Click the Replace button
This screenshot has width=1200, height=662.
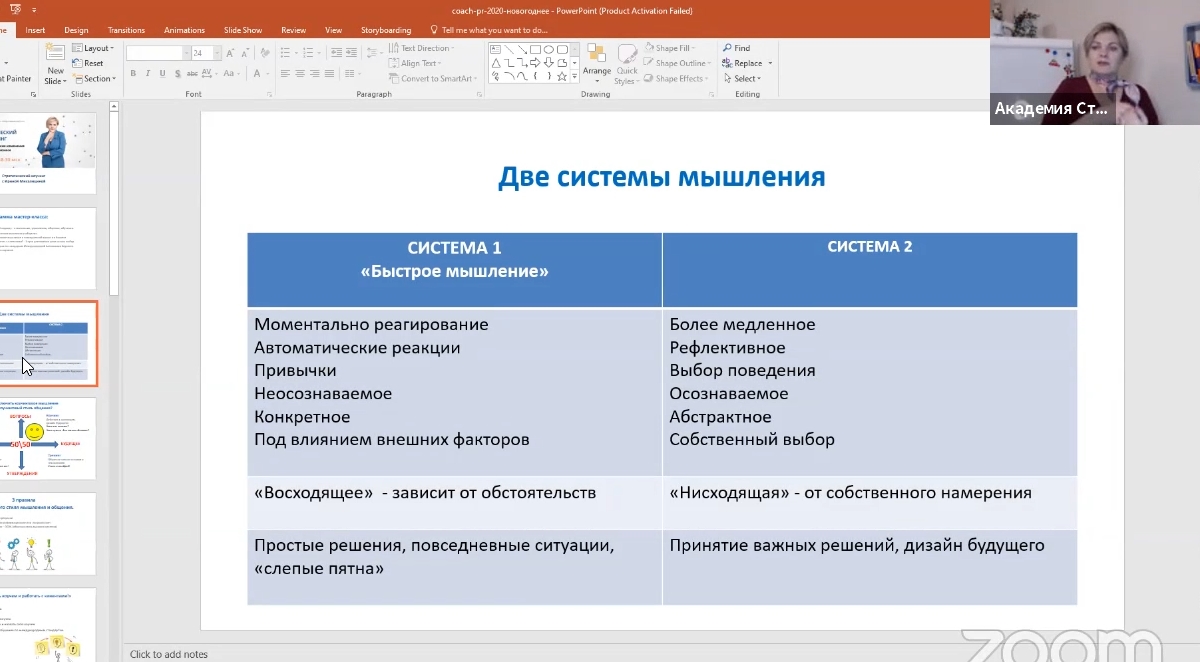click(746, 63)
